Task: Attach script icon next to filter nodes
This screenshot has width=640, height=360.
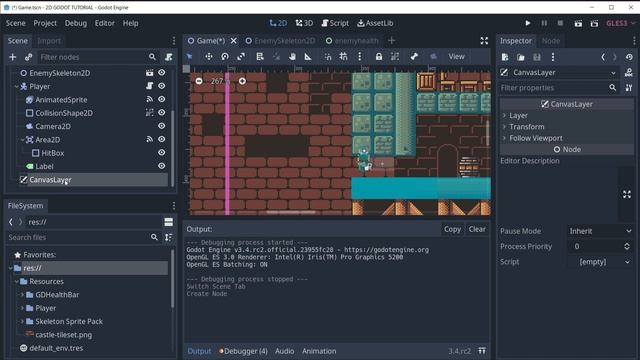Action: (x=169, y=57)
